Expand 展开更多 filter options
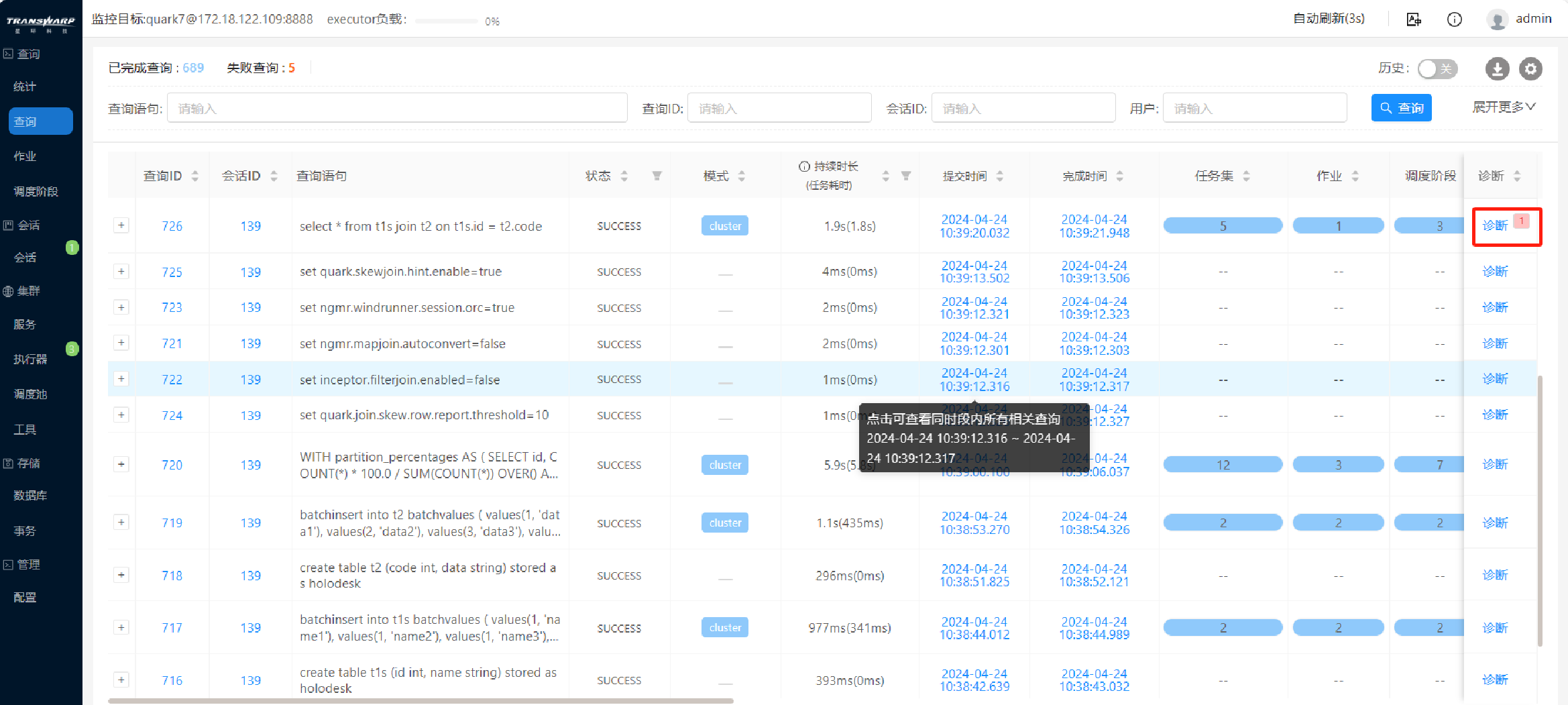Image resolution: width=1568 pixels, height=705 pixels. tap(1504, 107)
